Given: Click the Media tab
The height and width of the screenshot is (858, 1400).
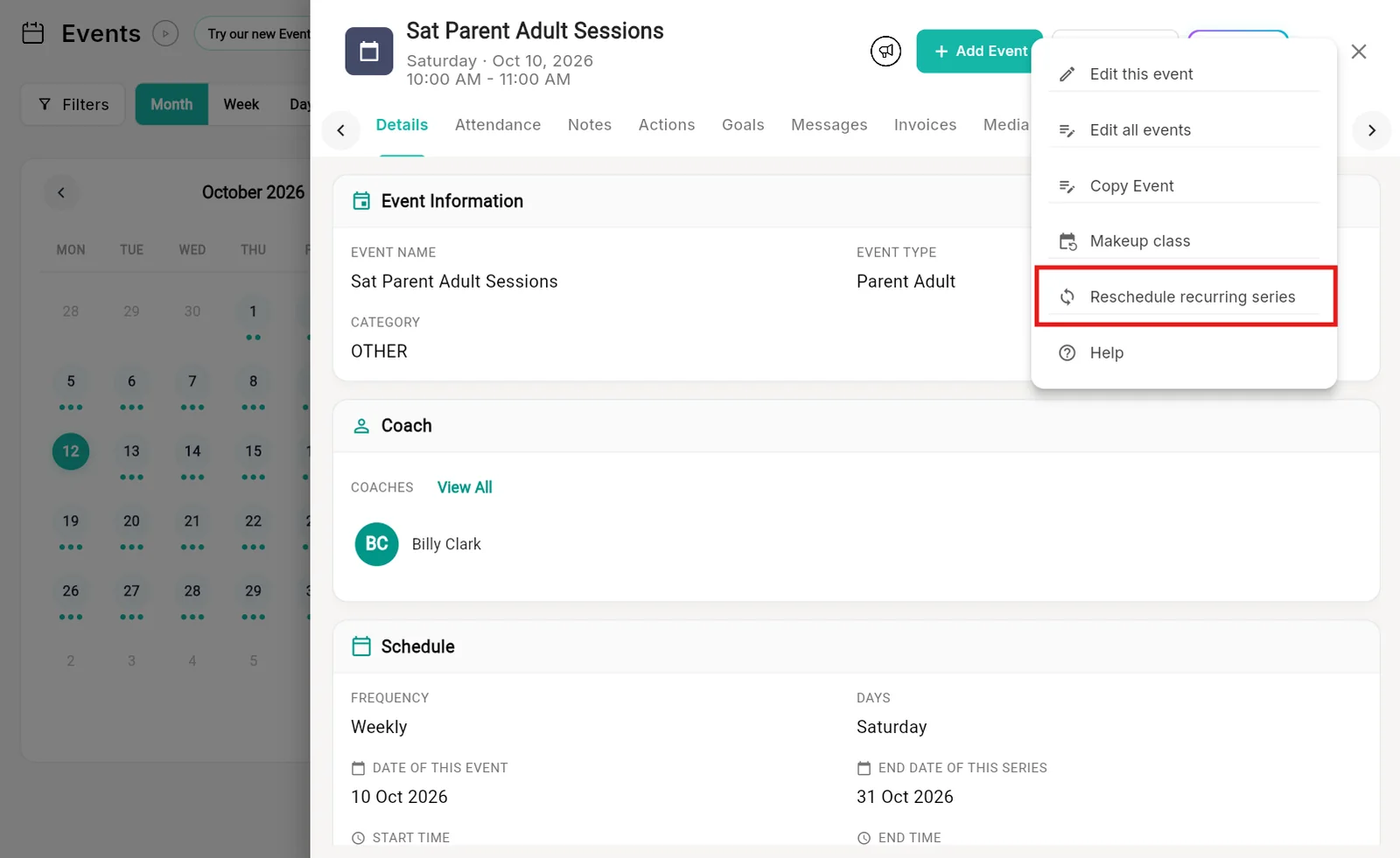Looking at the screenshot, I should tap(1006, 125).
